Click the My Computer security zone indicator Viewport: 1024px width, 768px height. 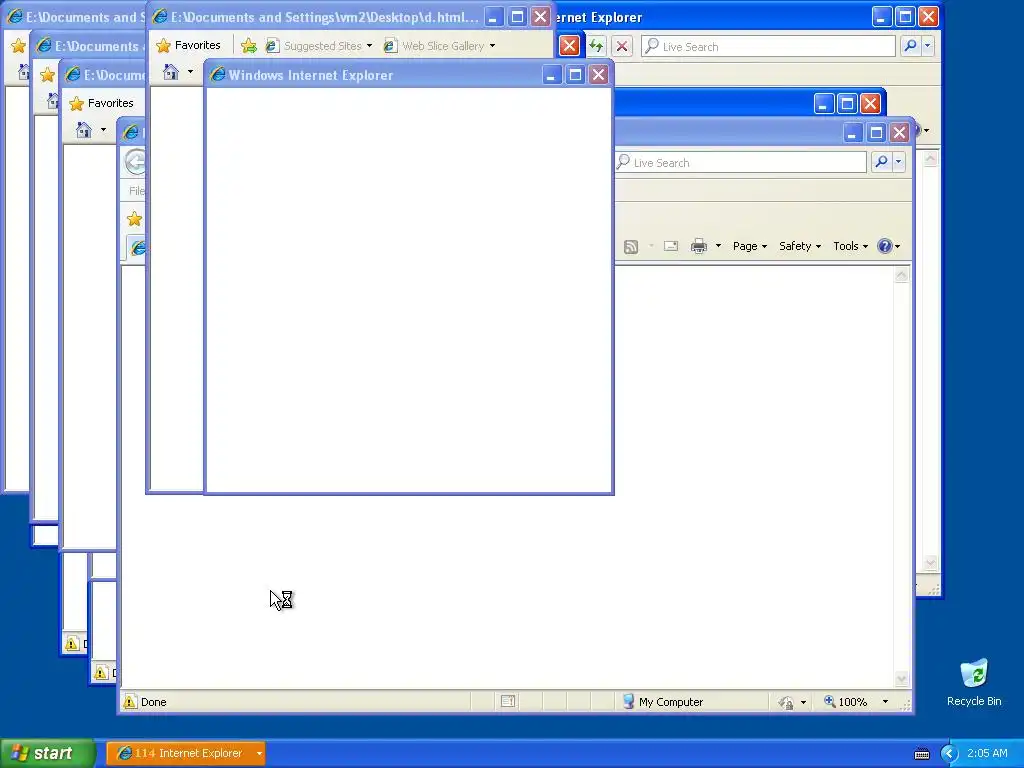click(x=662, y=702)
